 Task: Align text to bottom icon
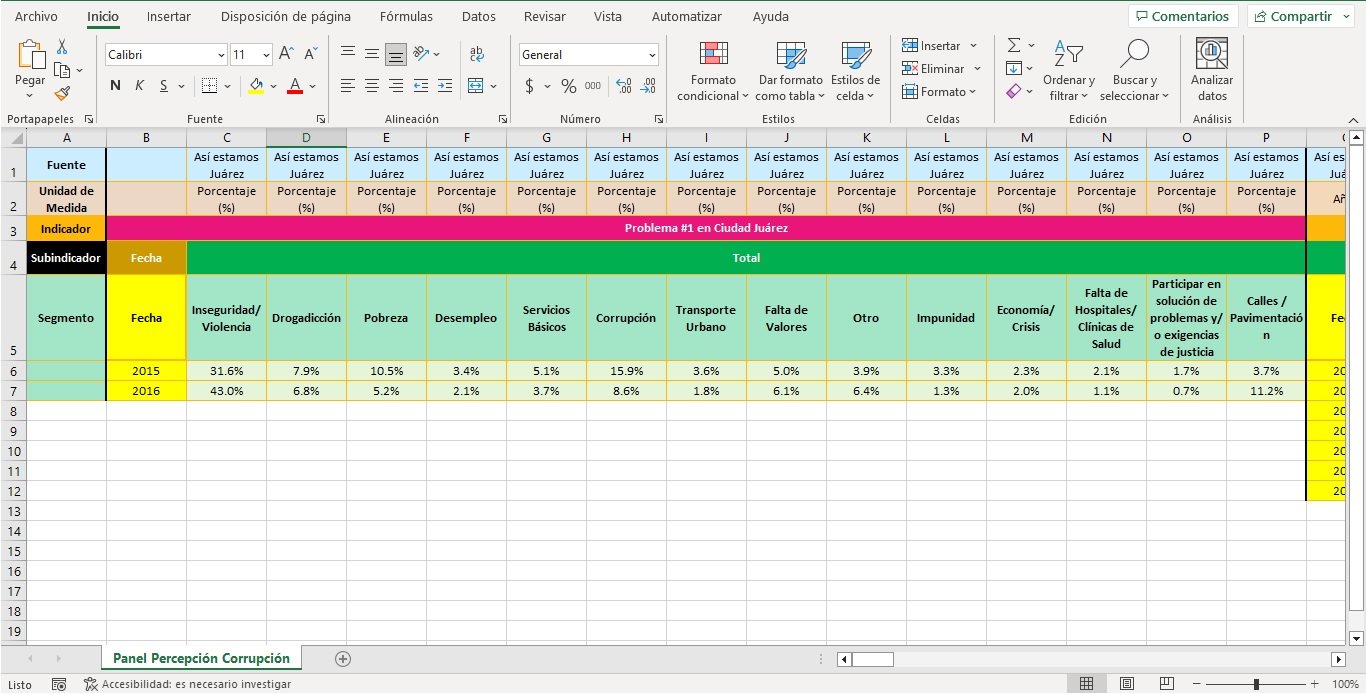pyautogui.click(x=396, y=54)
